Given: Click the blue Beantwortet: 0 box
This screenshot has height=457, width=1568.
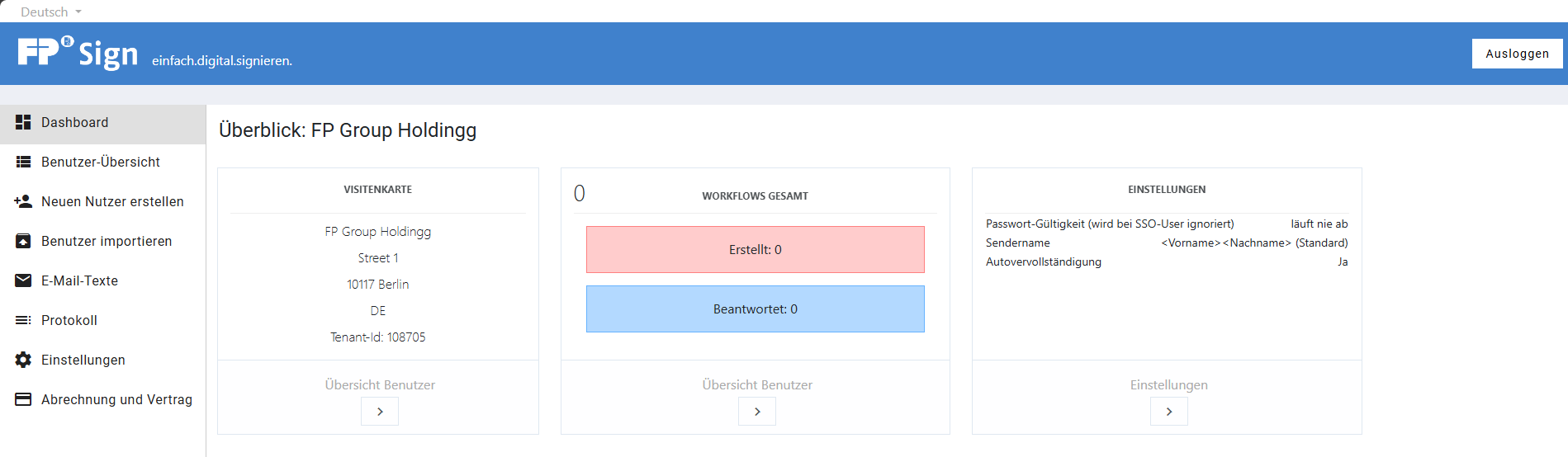Looking at the screenshot, I should (x=756, y=309).
